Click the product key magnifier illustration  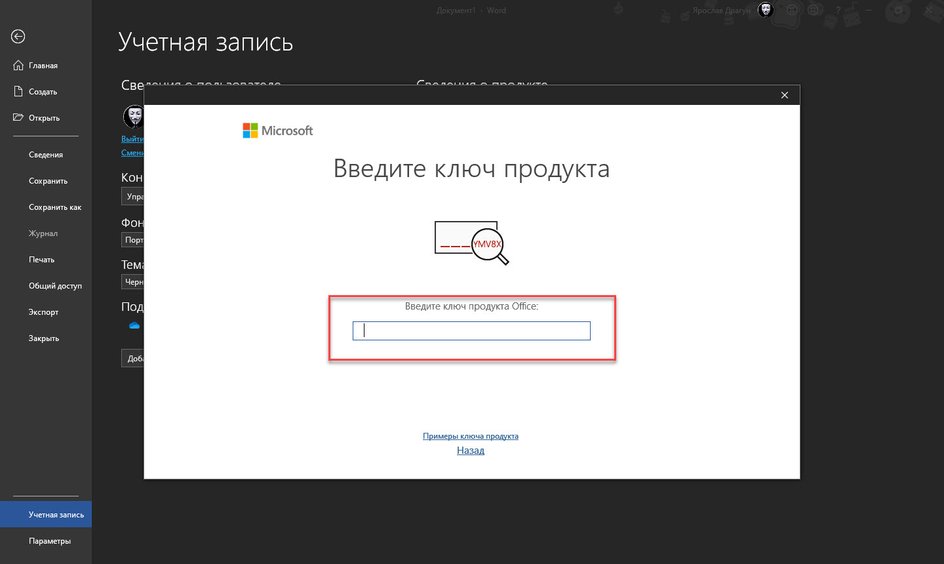point(471,243)
